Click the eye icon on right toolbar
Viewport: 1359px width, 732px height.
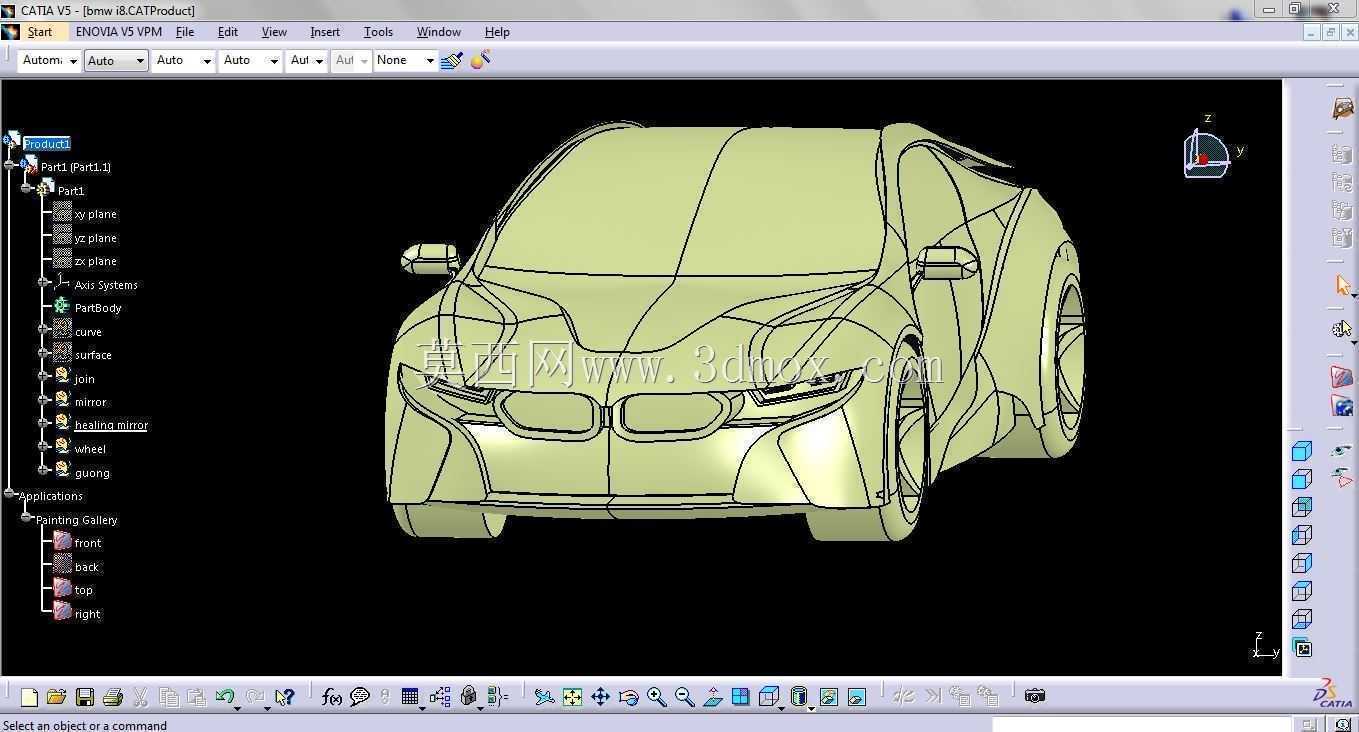coord(1342,452)
